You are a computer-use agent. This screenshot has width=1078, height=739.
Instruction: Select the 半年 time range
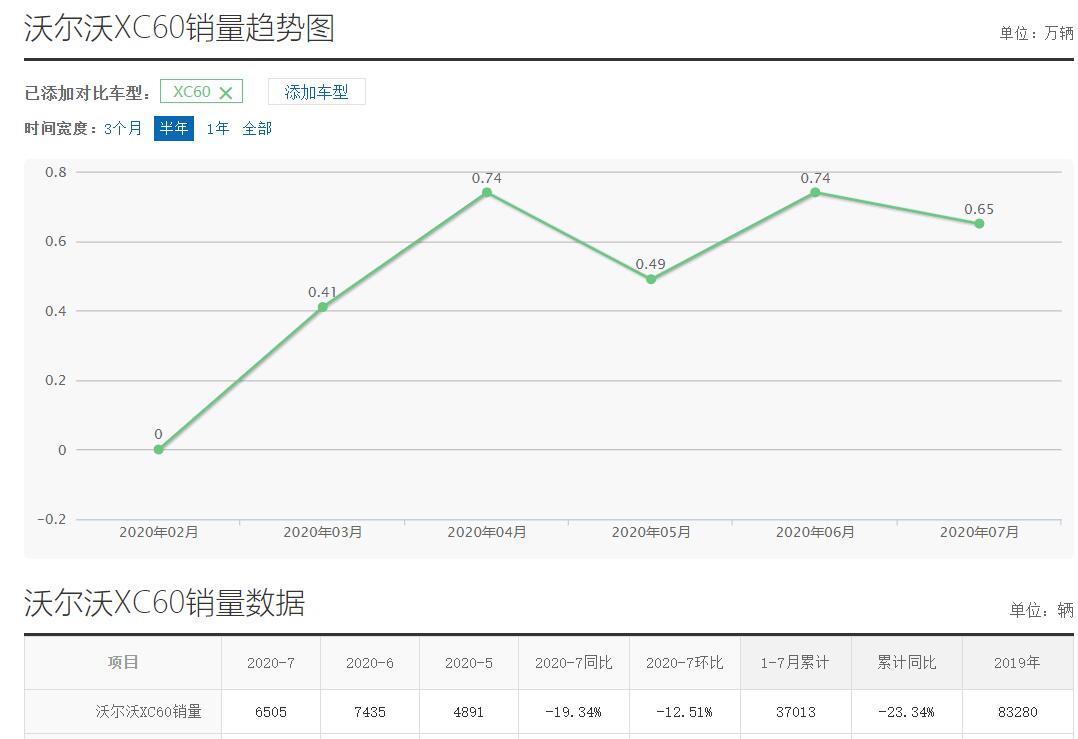click(x=173, y=128)
